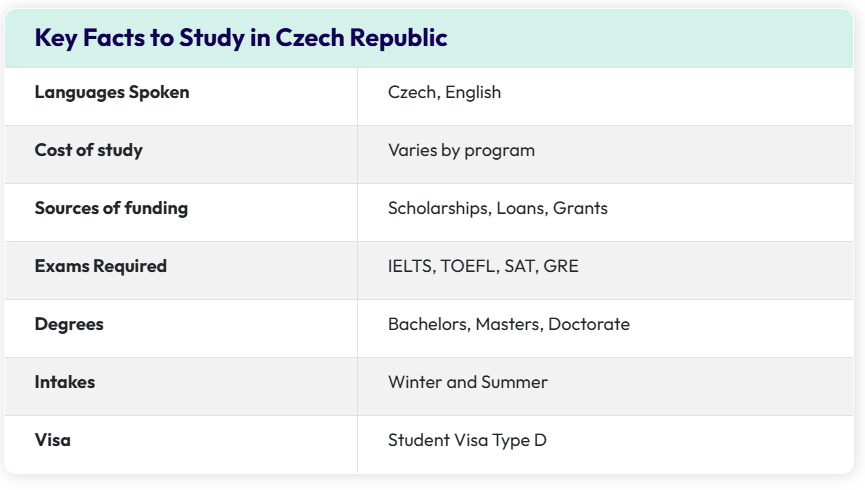Select the 'Sources of funding' label
This screenshot has height=490, width=865.
[111, 208]
